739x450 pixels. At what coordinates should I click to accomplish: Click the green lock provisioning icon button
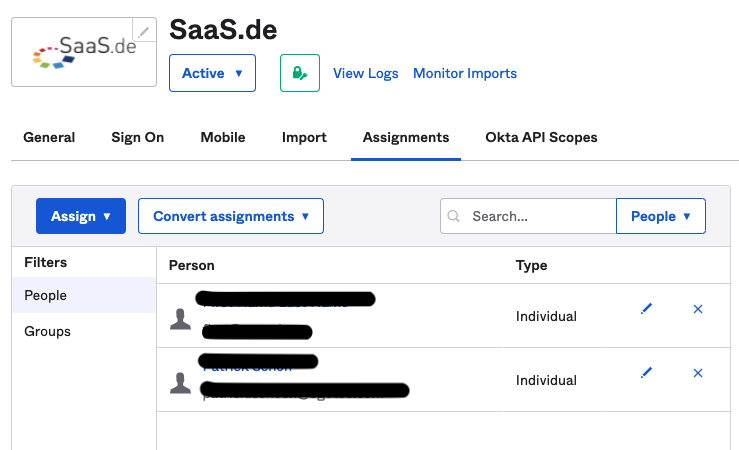pyautogui.click(x=300, y=73)
